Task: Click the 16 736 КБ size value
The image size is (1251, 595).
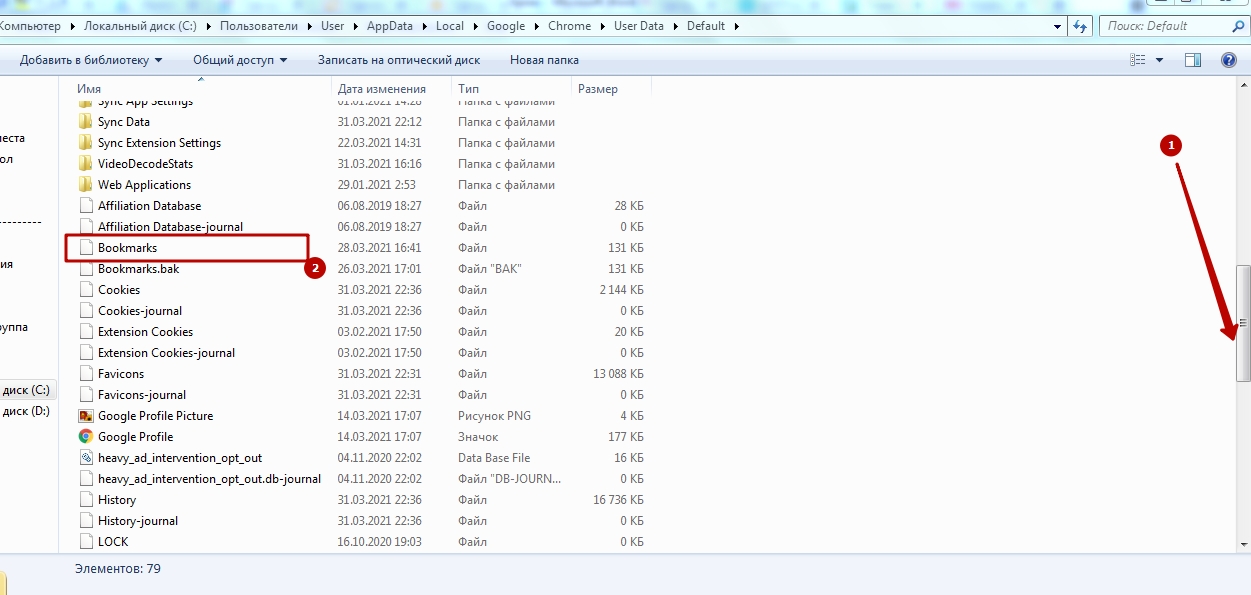Action: click(618, 500)
